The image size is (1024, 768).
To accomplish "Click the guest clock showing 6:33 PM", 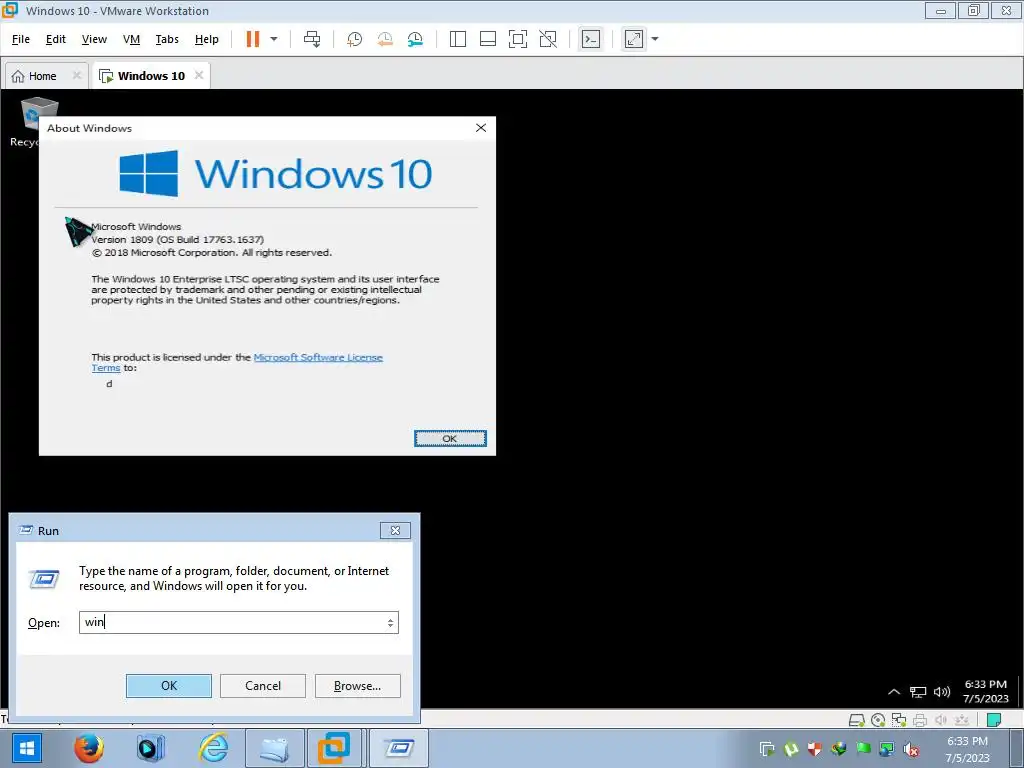I will coord(986,691).
